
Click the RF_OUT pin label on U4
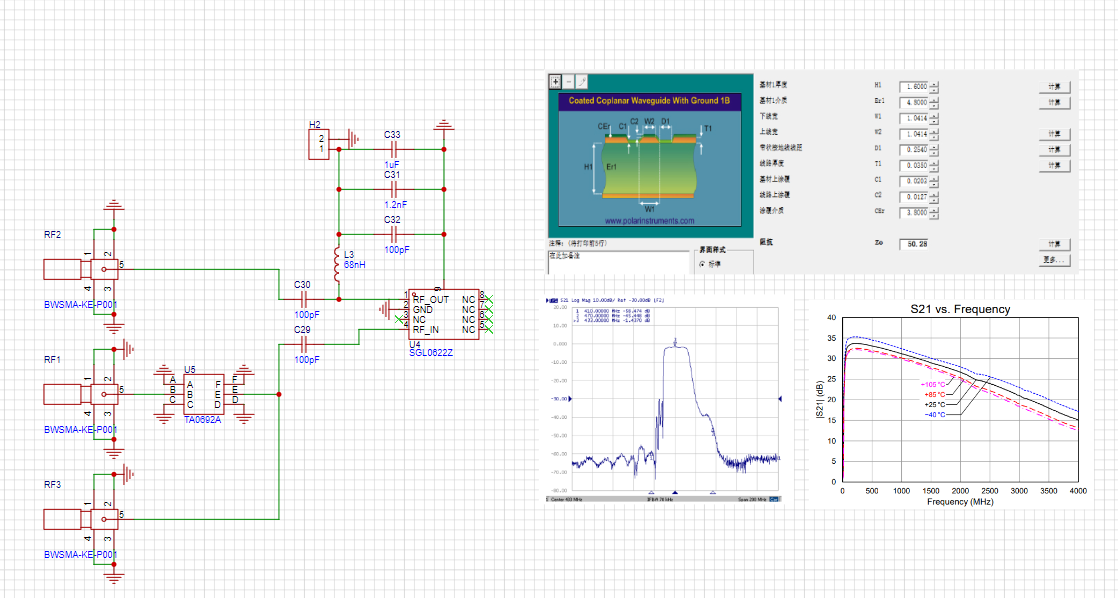(431, 299)
